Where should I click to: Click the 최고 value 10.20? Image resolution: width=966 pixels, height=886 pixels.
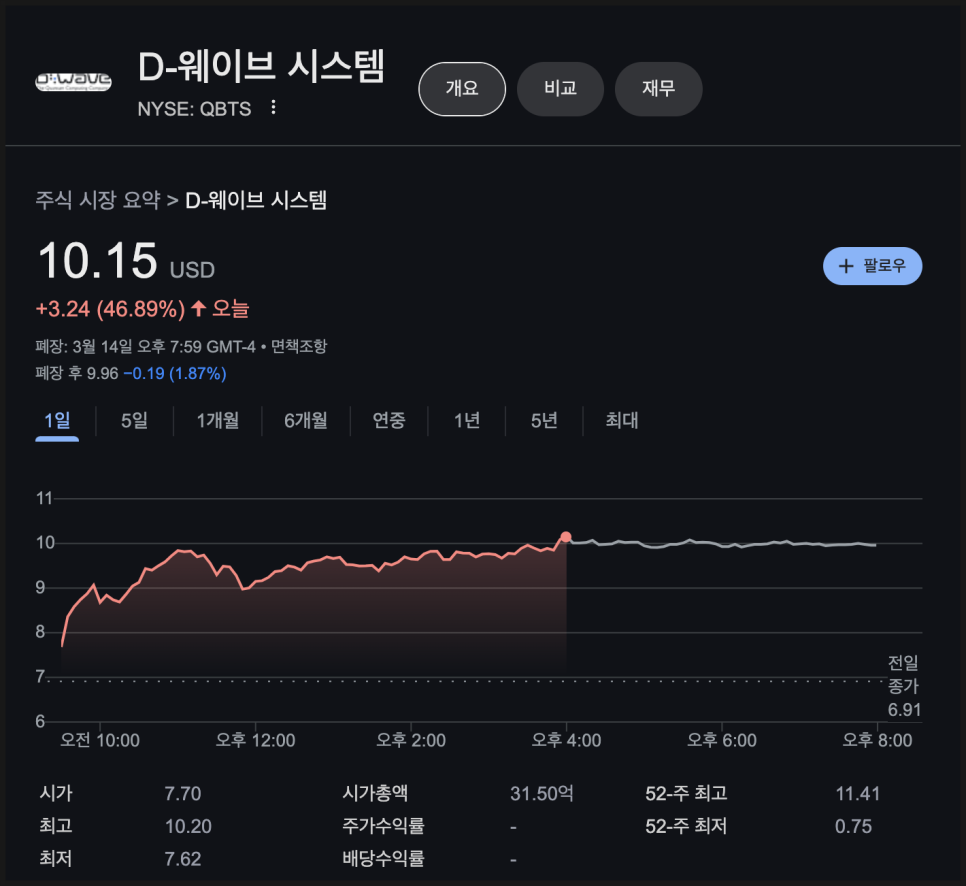pos(188,826)
